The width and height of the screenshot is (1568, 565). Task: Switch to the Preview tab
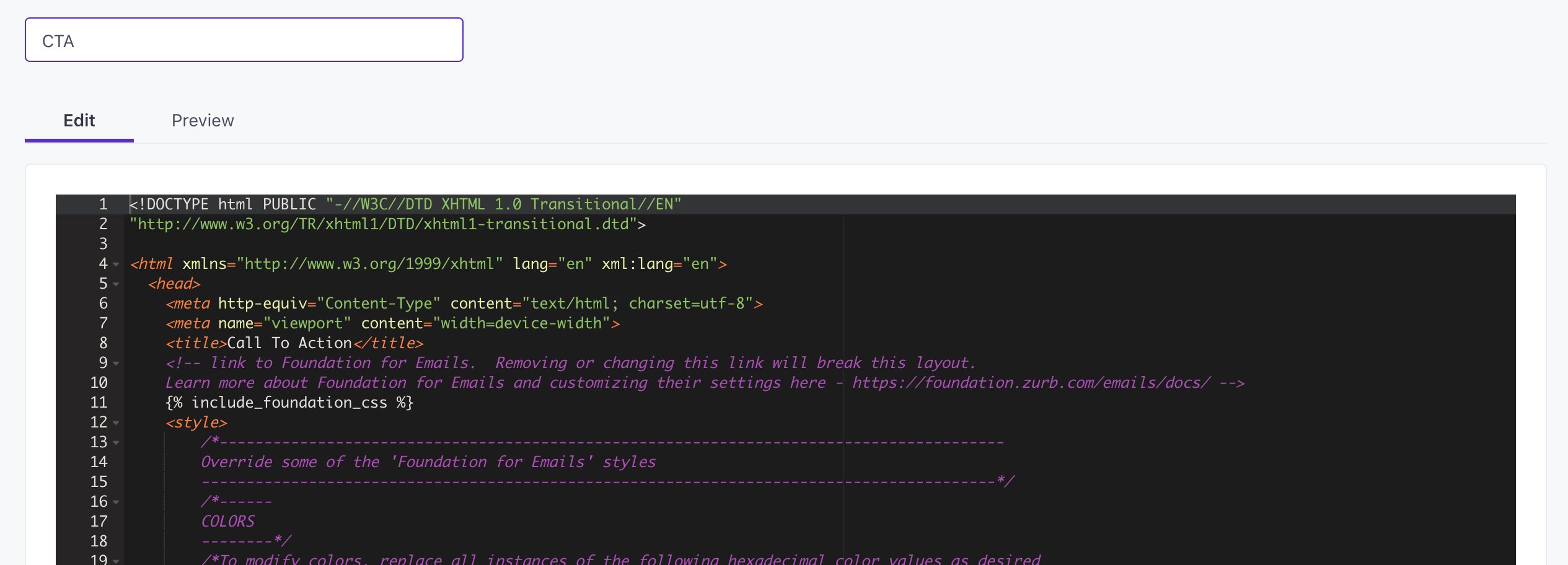(203, 120)
